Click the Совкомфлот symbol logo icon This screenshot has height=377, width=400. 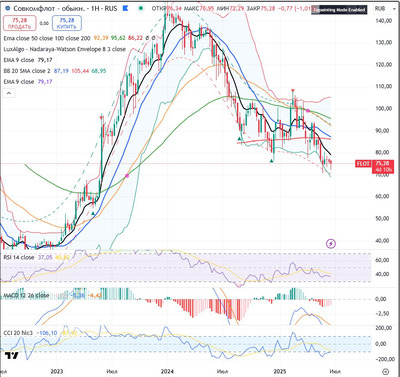tap(8, 8)
